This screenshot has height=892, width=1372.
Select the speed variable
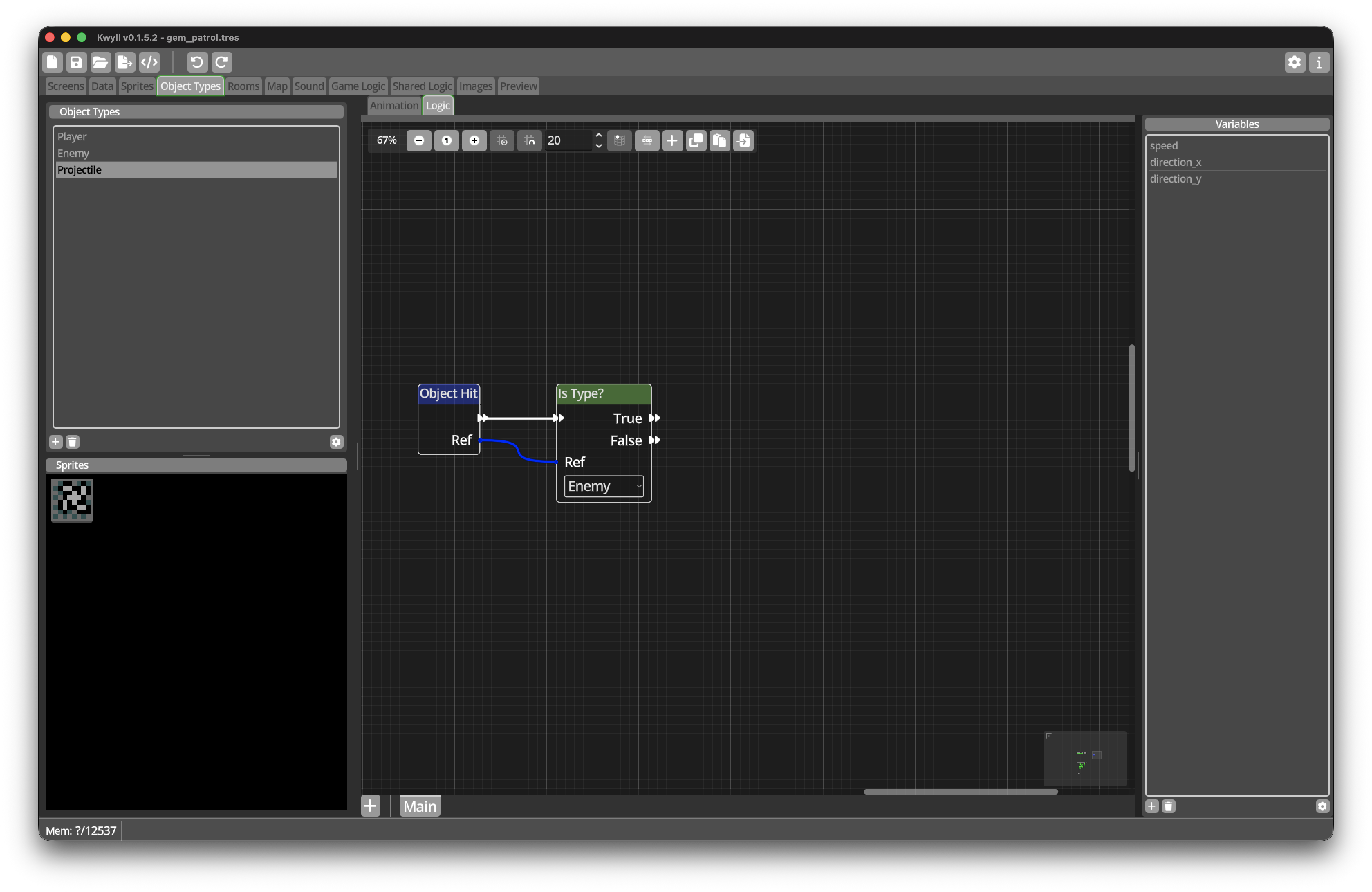(1238, 146)
